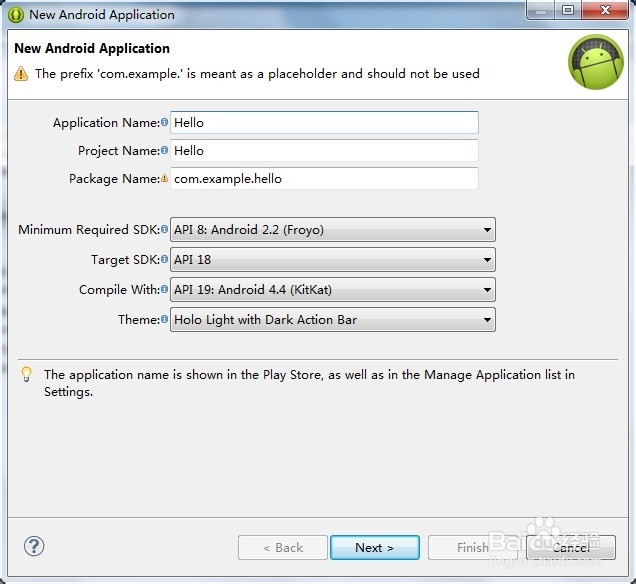
Task: Click the Minimum Required SDK info icon
Action: tap(164, 229)
